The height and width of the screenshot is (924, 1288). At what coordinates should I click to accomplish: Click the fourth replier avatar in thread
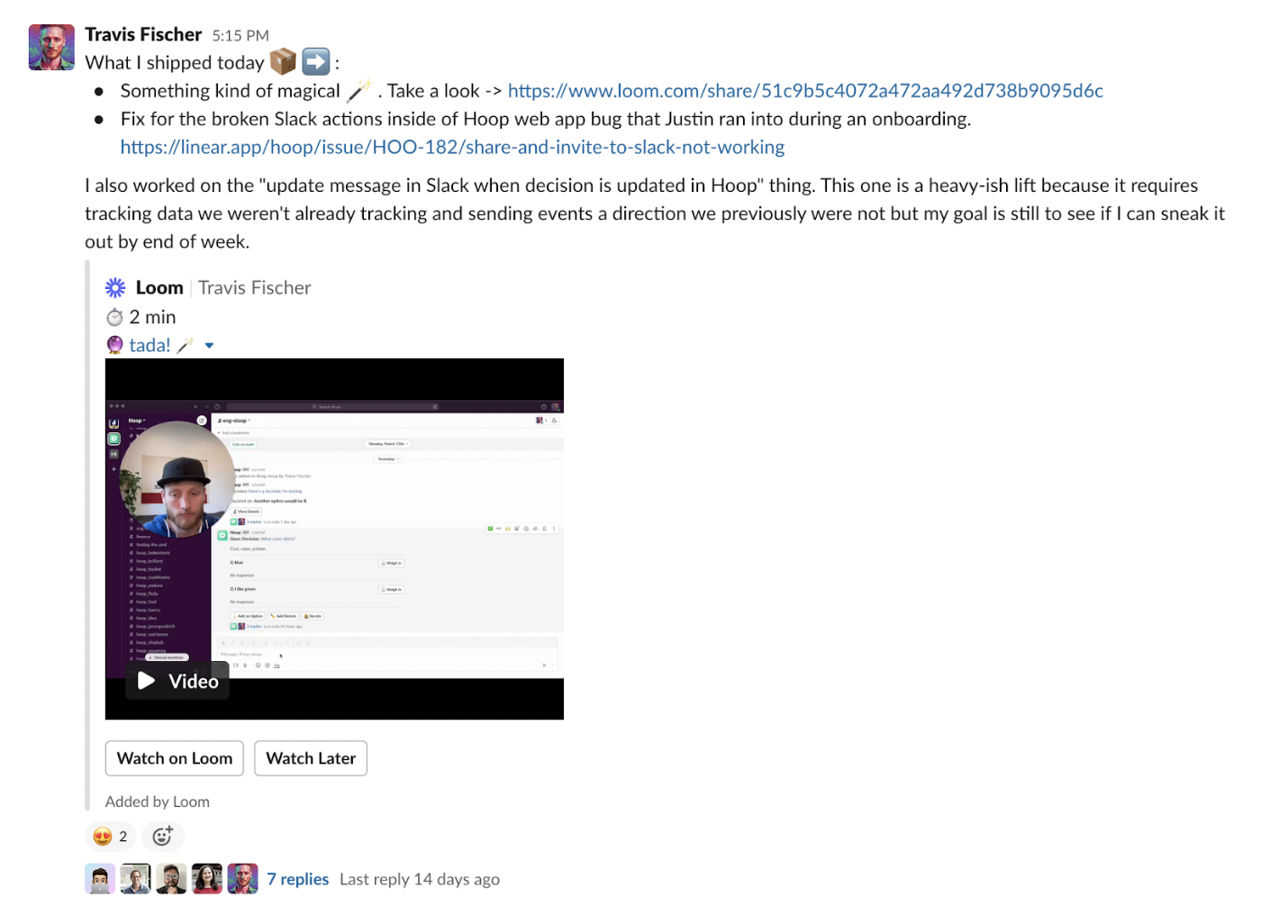coord(207,879)
